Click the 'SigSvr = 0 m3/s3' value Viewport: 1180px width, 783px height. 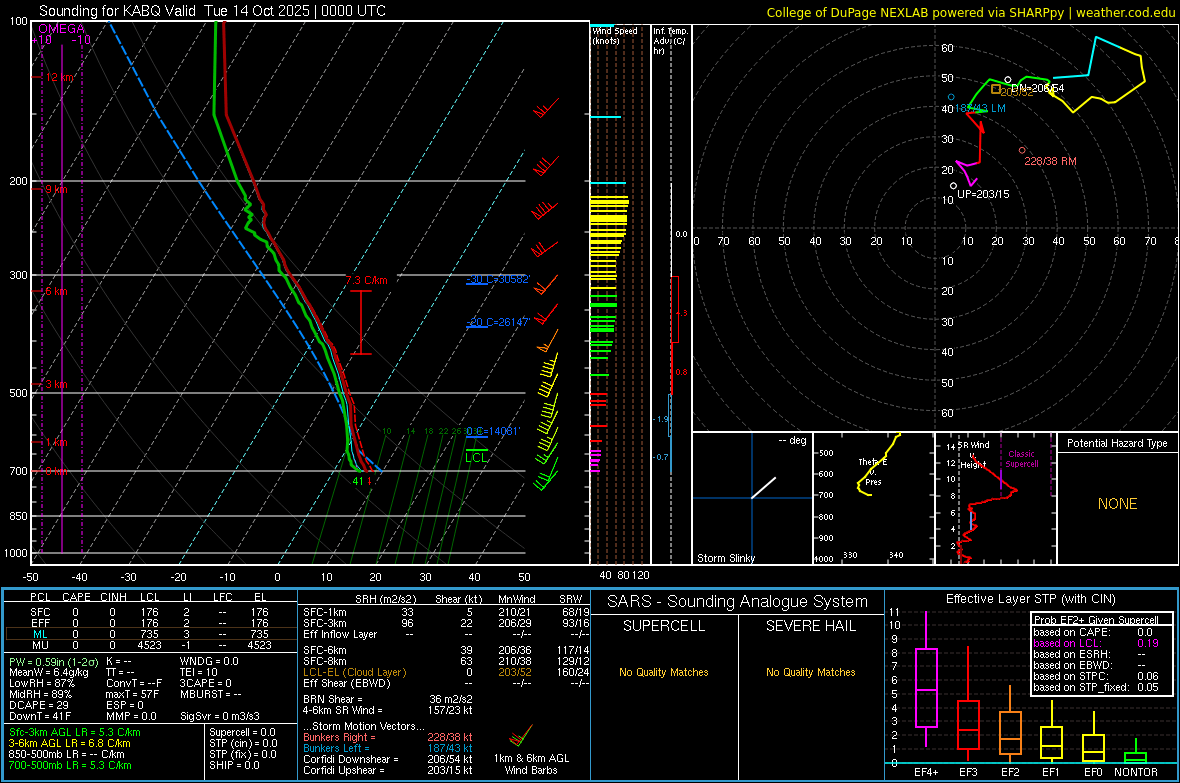click(x=220, y=717)
